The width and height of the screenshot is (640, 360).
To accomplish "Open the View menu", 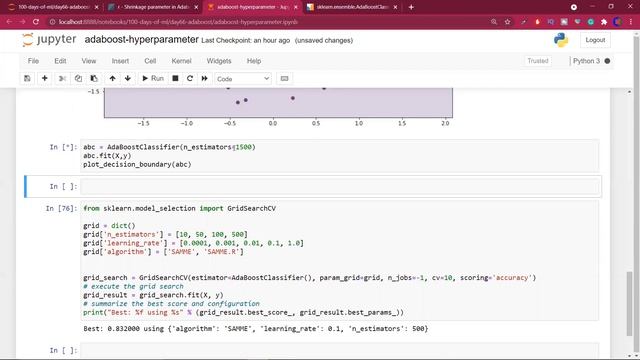I will 89,61.
